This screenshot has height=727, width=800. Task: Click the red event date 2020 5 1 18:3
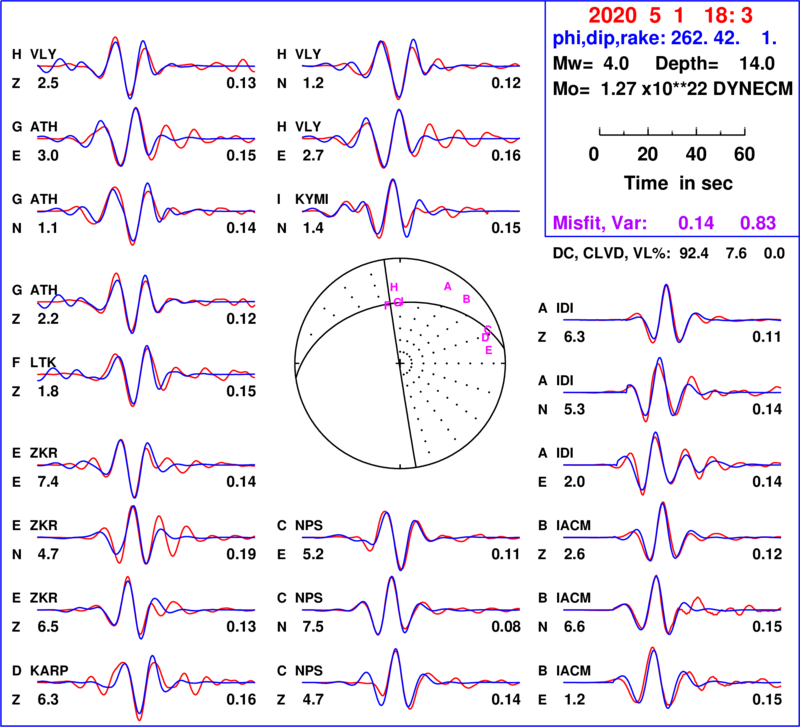point(670,16)
